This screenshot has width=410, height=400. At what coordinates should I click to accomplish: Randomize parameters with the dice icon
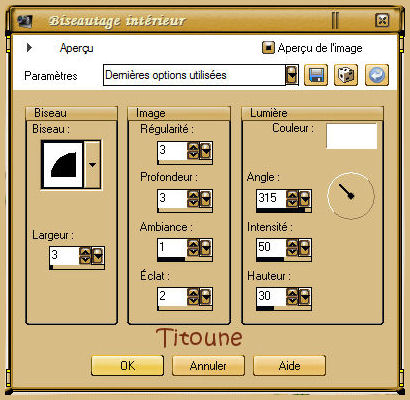pyautogui.click(x=346, y=75)
